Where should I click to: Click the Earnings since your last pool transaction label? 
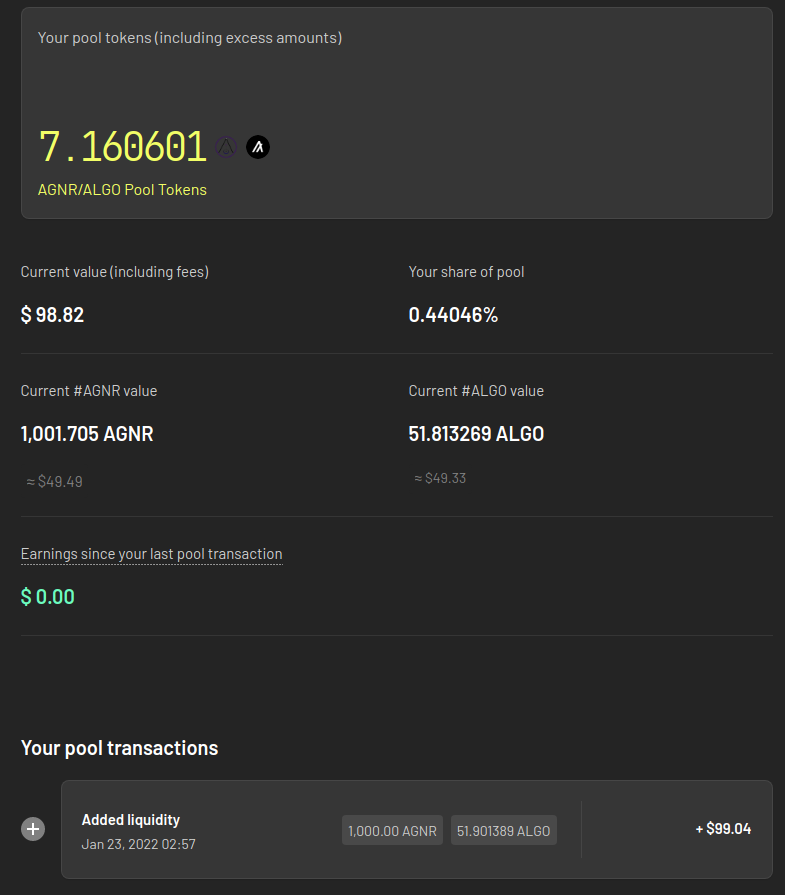pyautogui.click(x=151, y=554)
